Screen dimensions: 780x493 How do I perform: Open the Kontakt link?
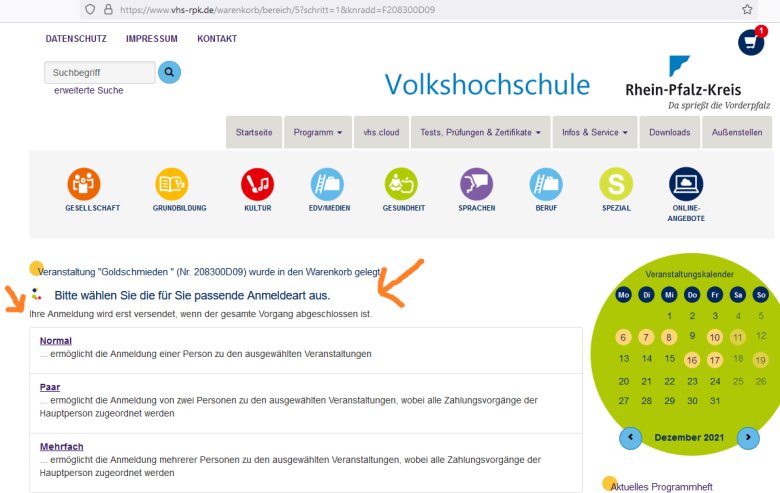[217, 39]
